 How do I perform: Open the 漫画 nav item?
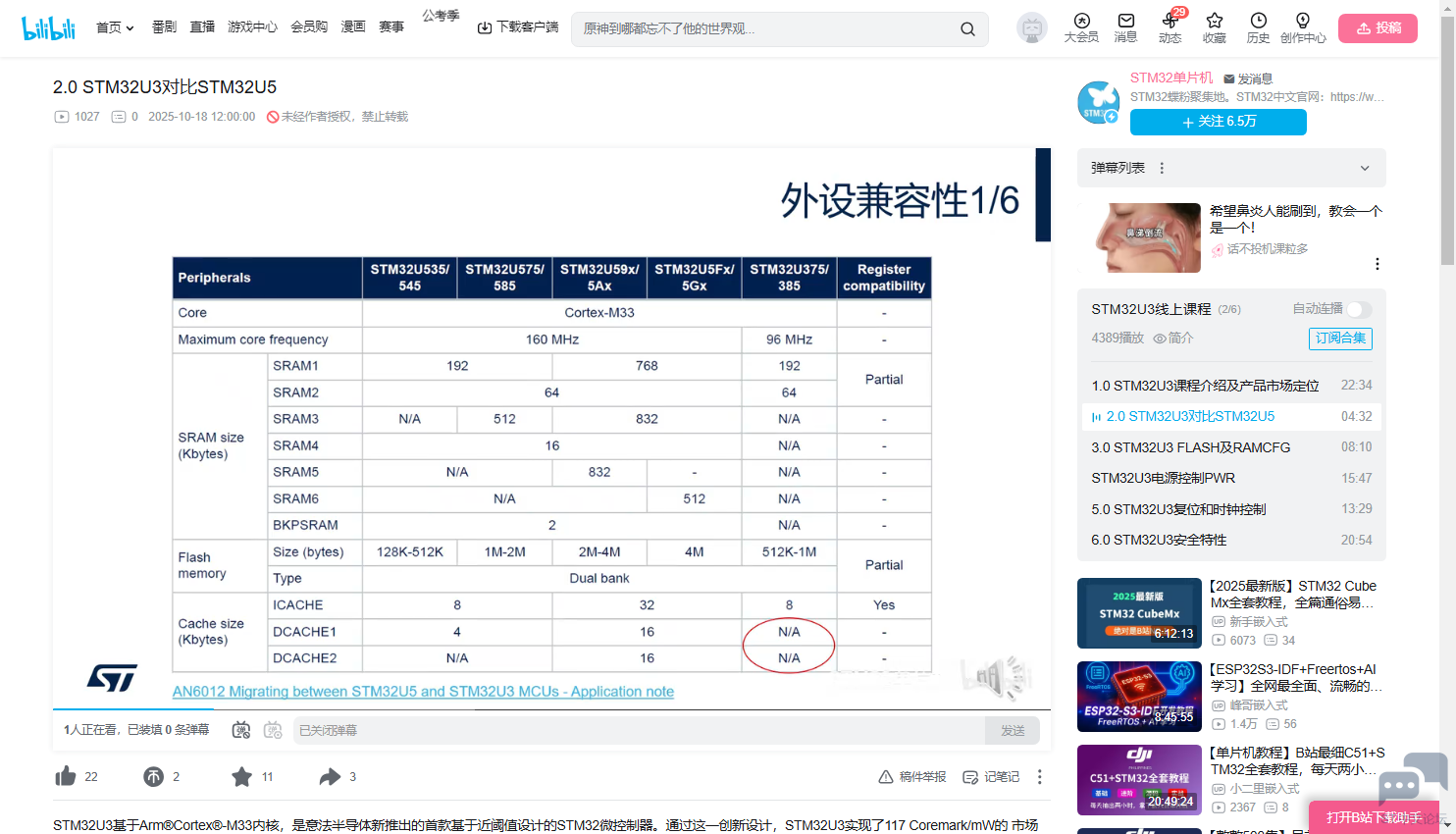353,27
